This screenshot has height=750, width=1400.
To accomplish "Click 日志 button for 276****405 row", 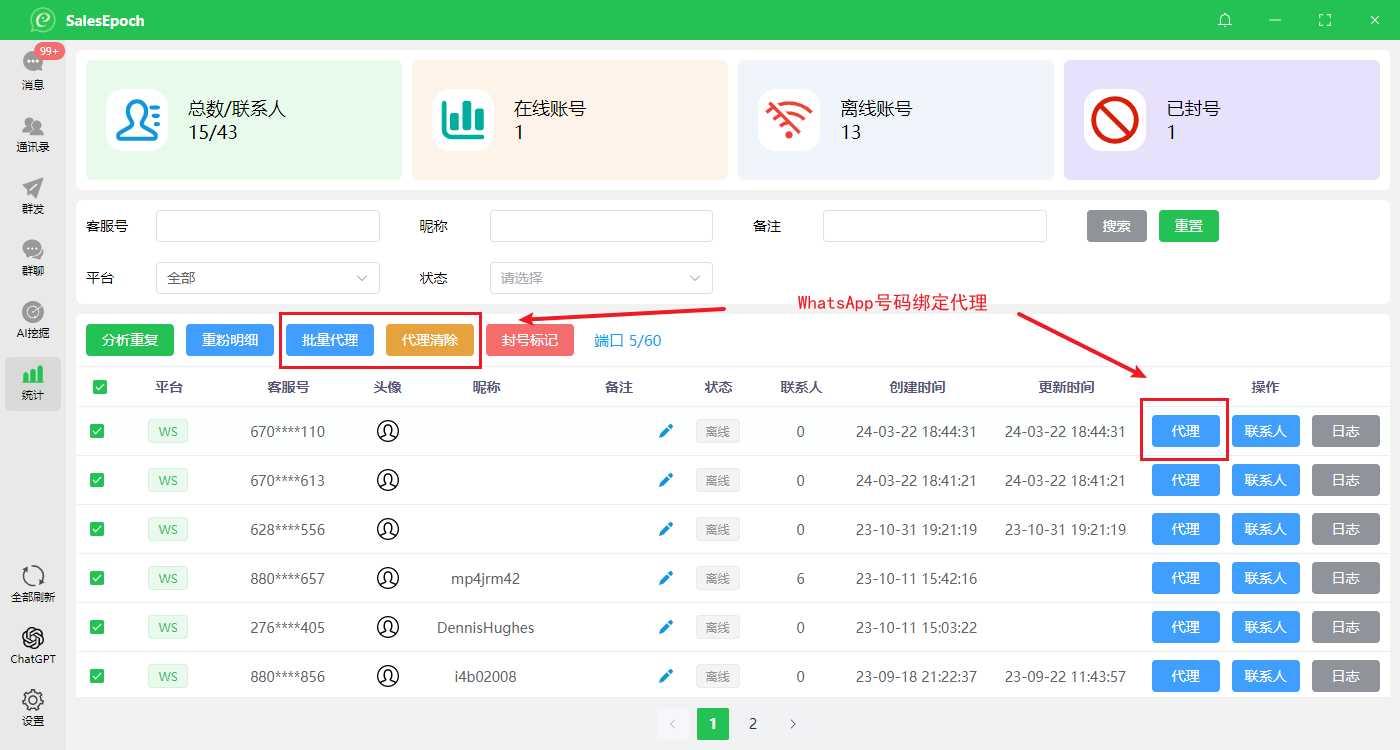I will tap(1346, 627).
